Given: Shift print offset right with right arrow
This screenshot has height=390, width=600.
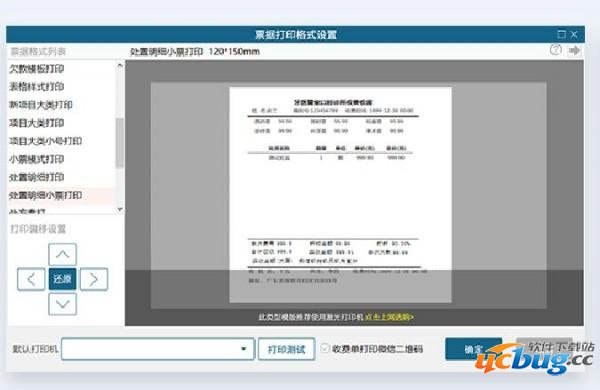Looking at the screenshot, I should 94,279.
